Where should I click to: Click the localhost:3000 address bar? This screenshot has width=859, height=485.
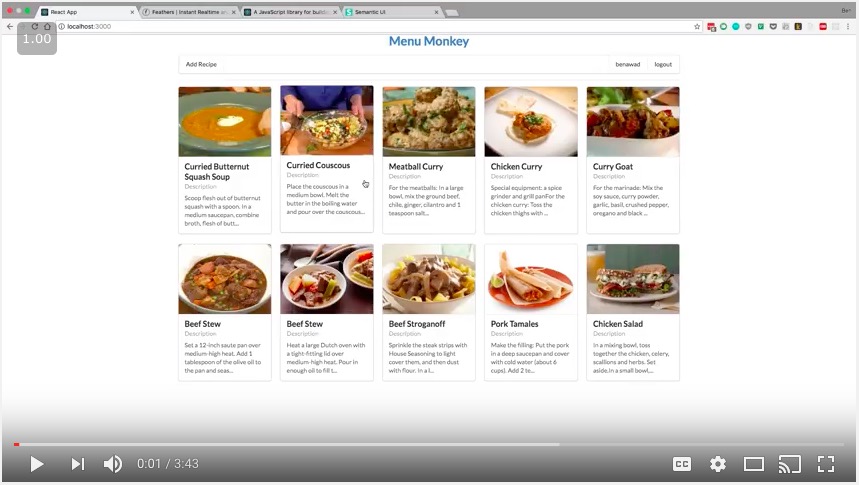click(x=378, y=26)
